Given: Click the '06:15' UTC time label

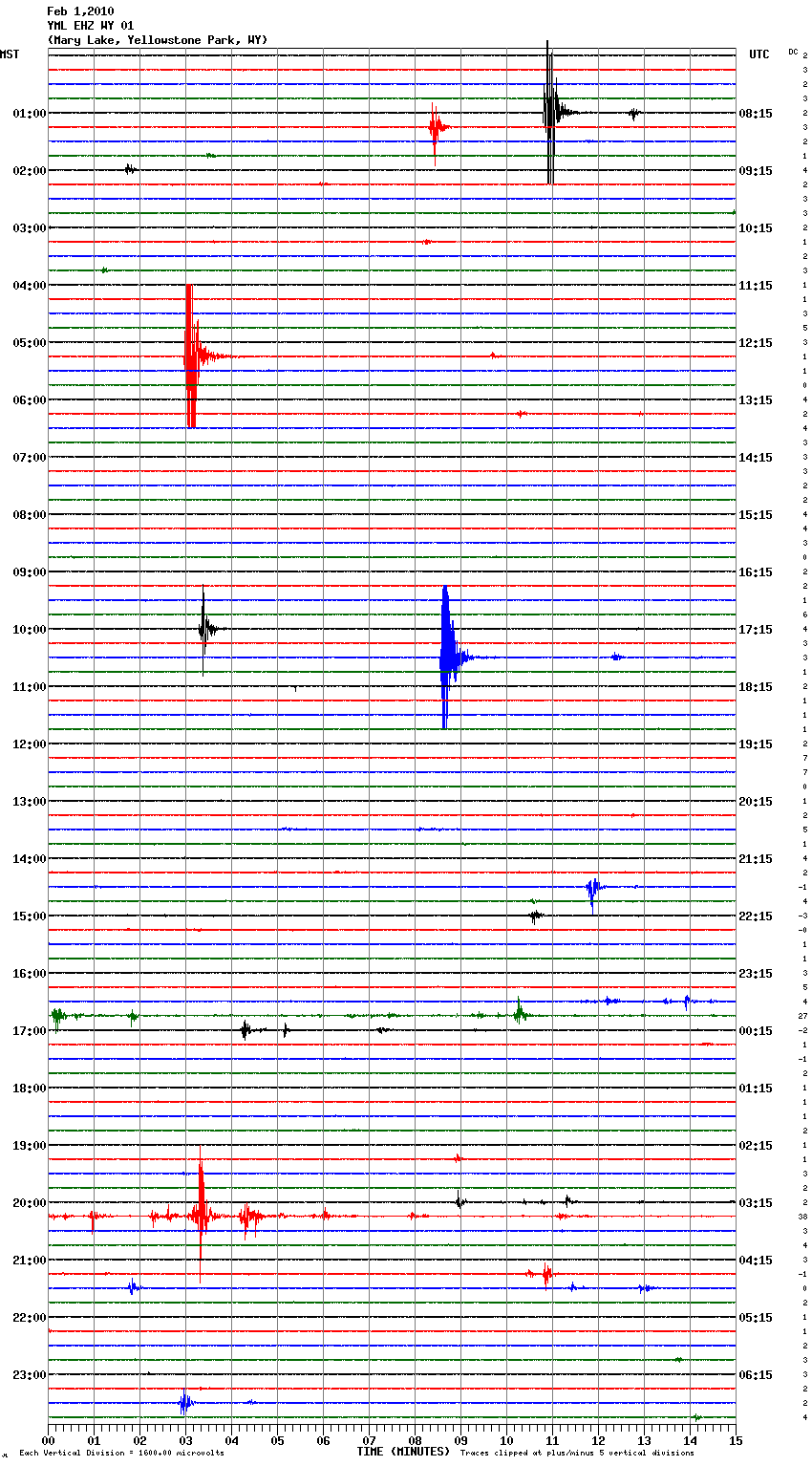Looking at the screenshot, I should pos(756,1374).
